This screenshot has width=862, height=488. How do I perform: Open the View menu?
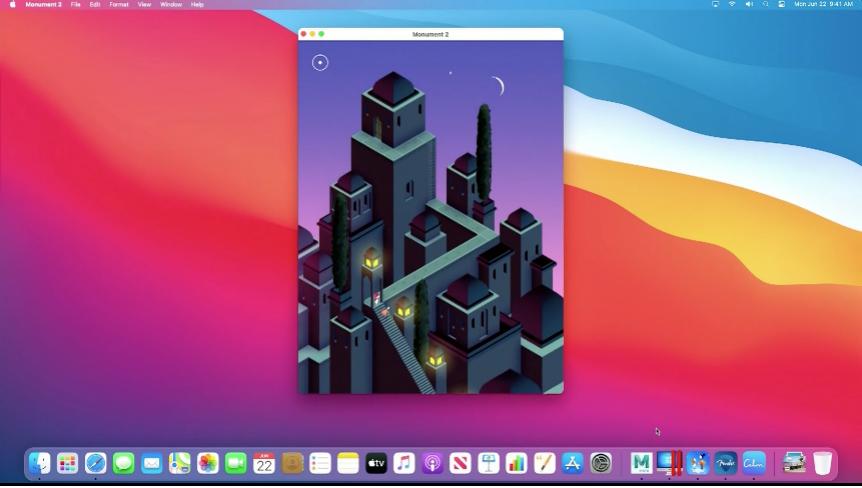(x=145, y=4)
